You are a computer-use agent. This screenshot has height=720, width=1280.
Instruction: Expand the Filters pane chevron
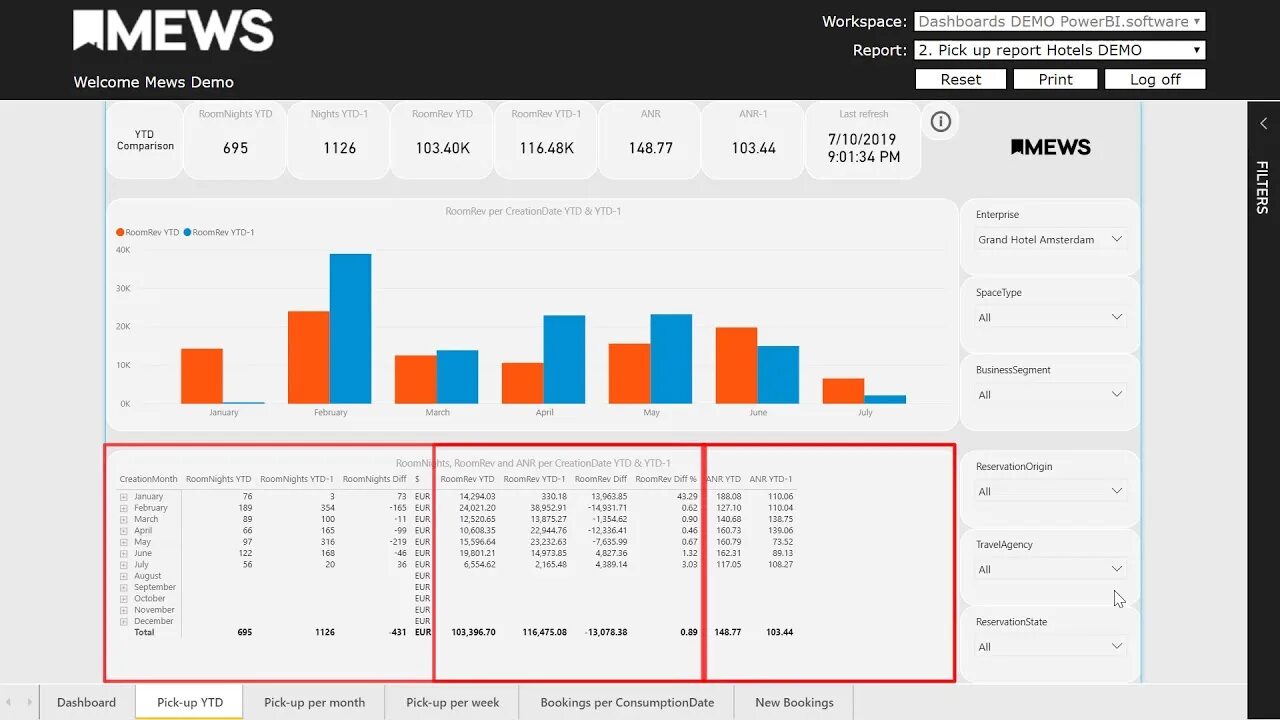[1263, 123]
